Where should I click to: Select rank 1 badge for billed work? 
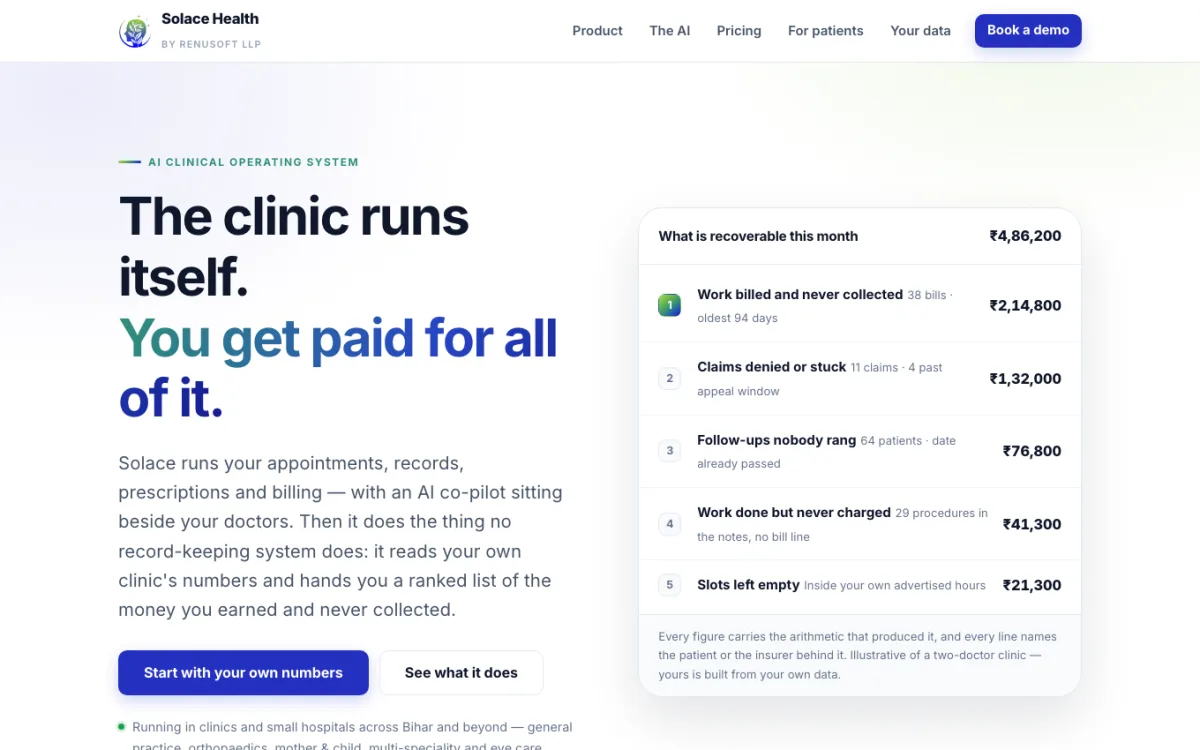[670, 305]
